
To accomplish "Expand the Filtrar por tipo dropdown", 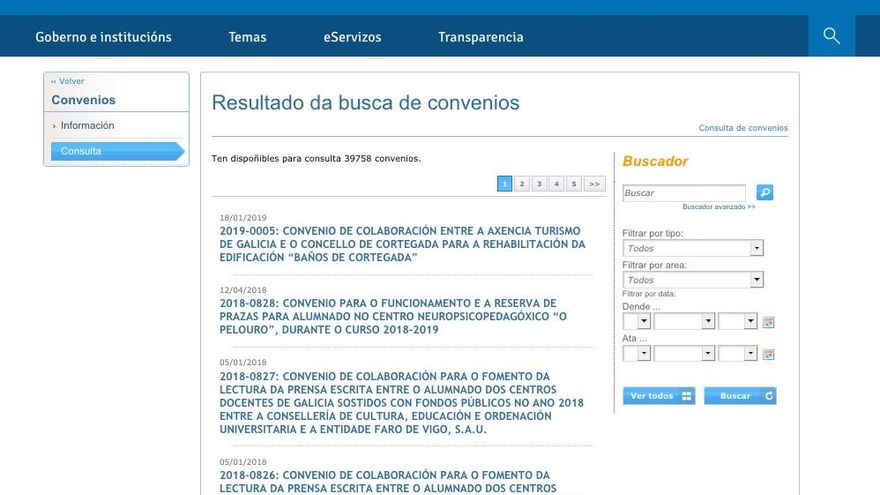I will 756,248.
